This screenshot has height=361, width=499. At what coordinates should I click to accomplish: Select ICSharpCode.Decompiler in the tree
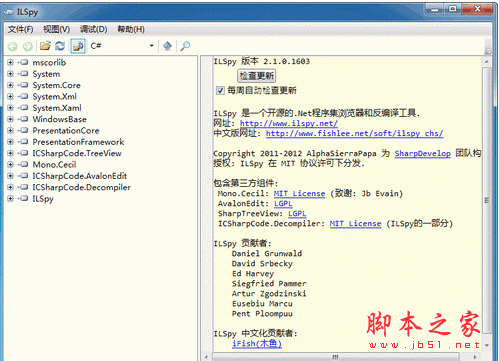[x=81, y=187]
